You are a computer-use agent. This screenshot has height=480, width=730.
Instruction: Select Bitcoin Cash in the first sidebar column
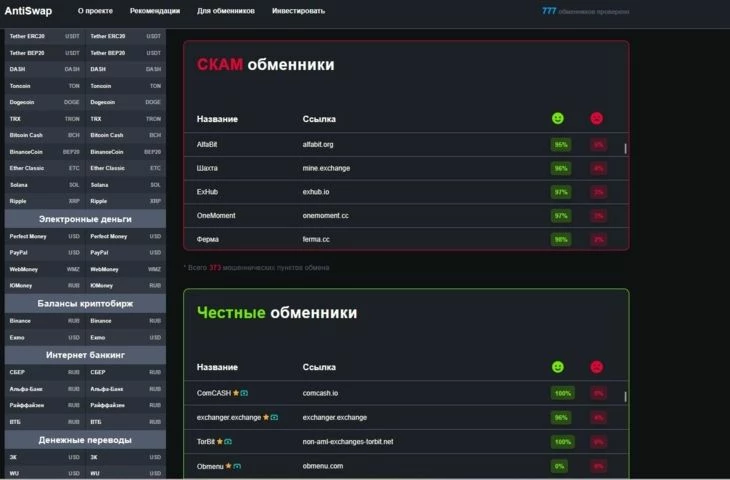tap(45, 135)
